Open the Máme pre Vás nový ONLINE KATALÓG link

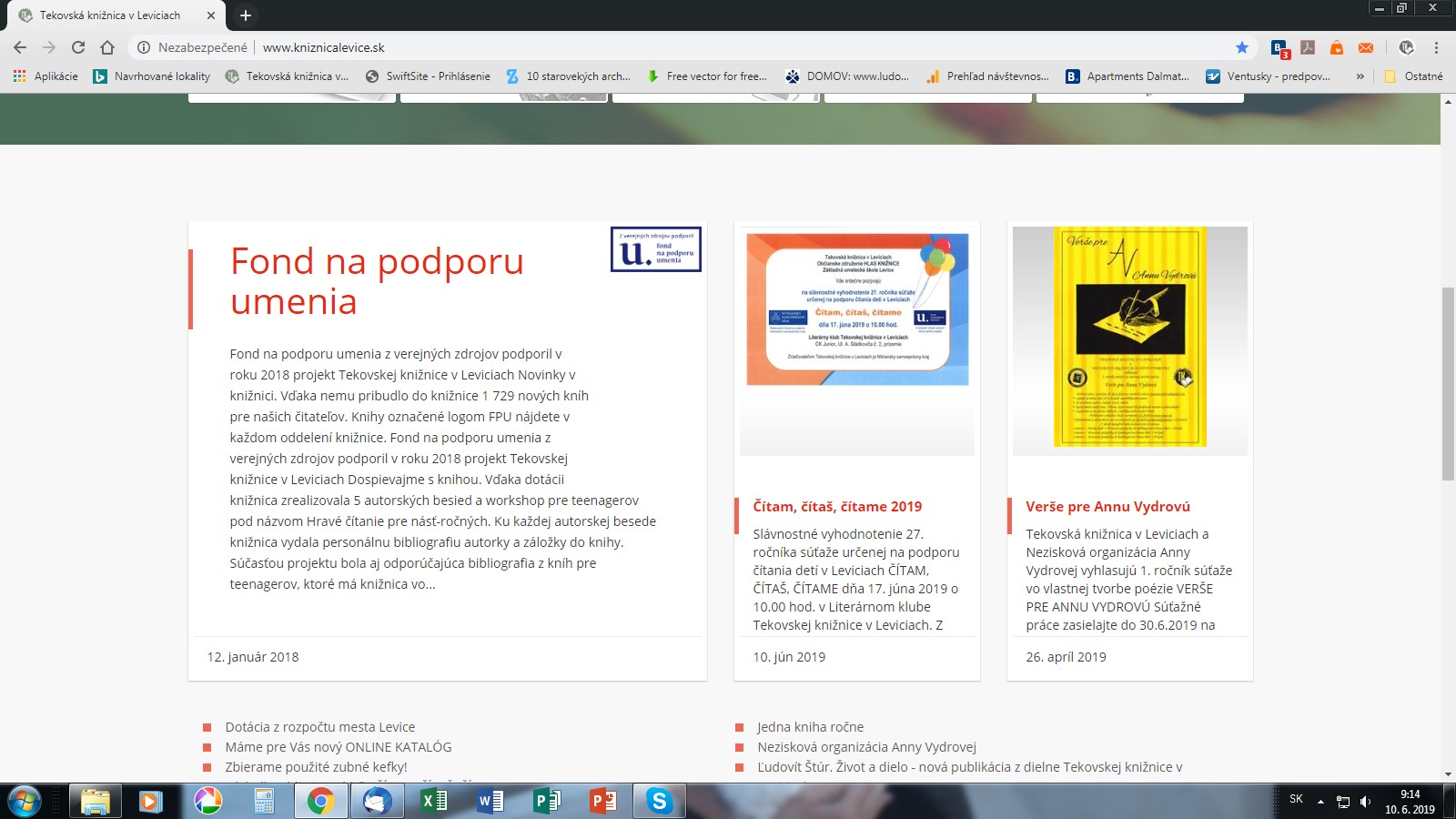(338, 747)
